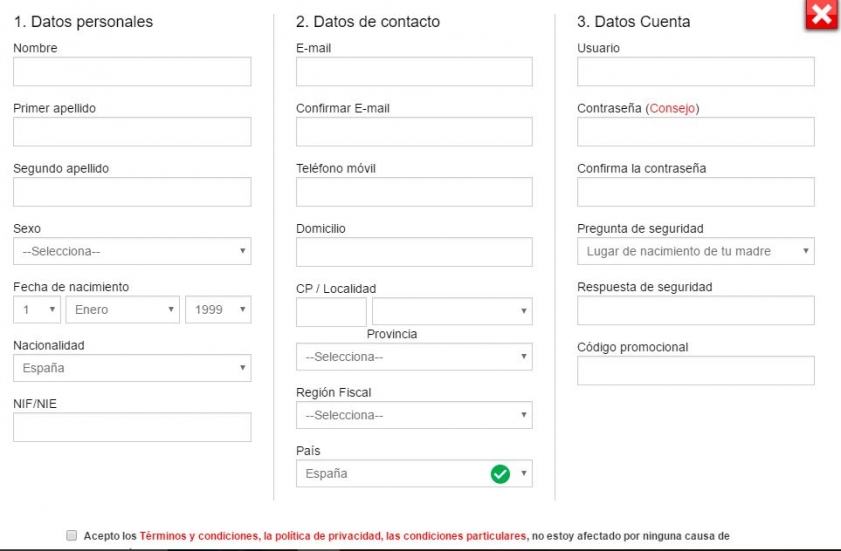Image resolution: width=841 pixels, height=551 pixels.
Task: Focus the Código promocional field
Action: click(696, 370)
